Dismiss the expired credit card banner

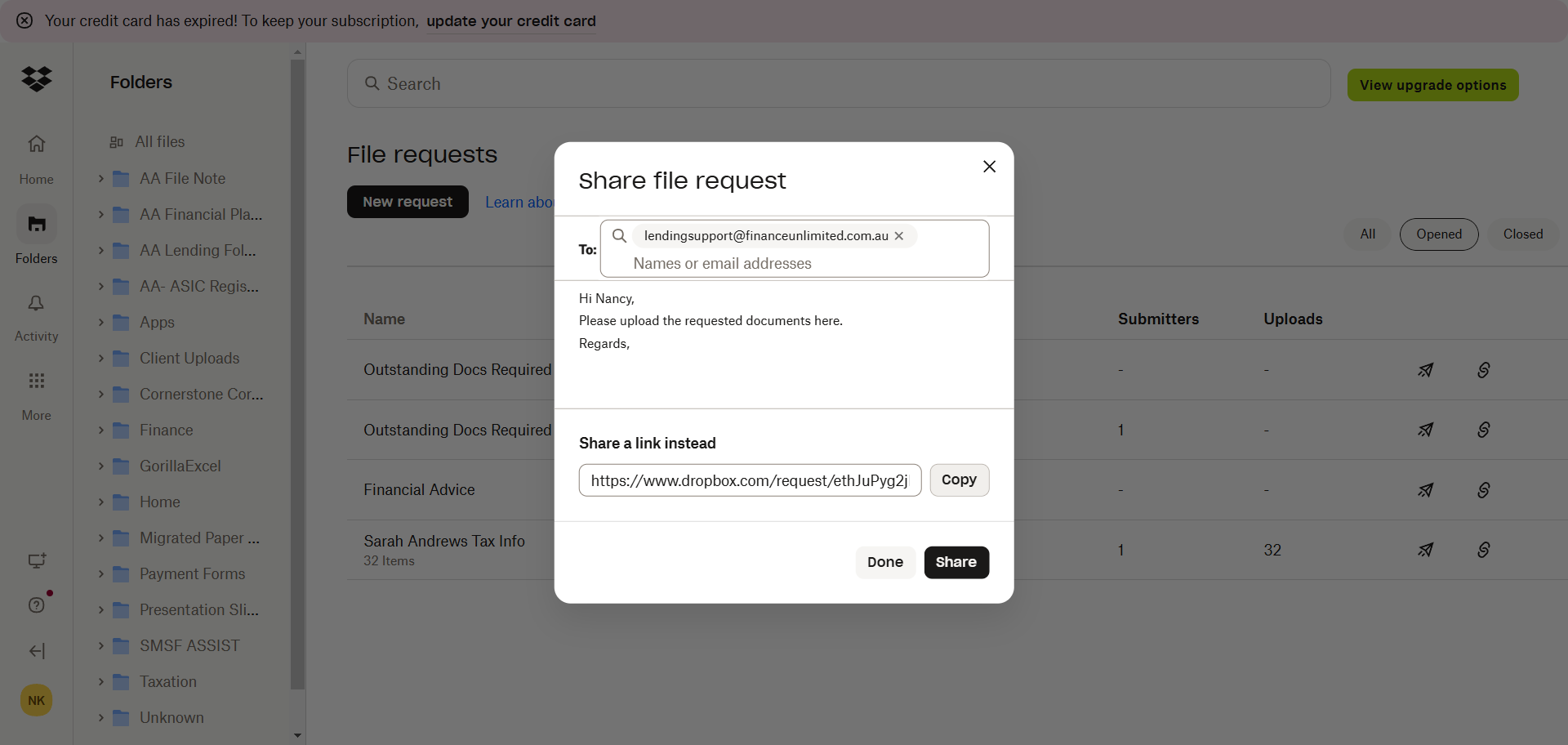pyautogui.click(x=24, y=20)
